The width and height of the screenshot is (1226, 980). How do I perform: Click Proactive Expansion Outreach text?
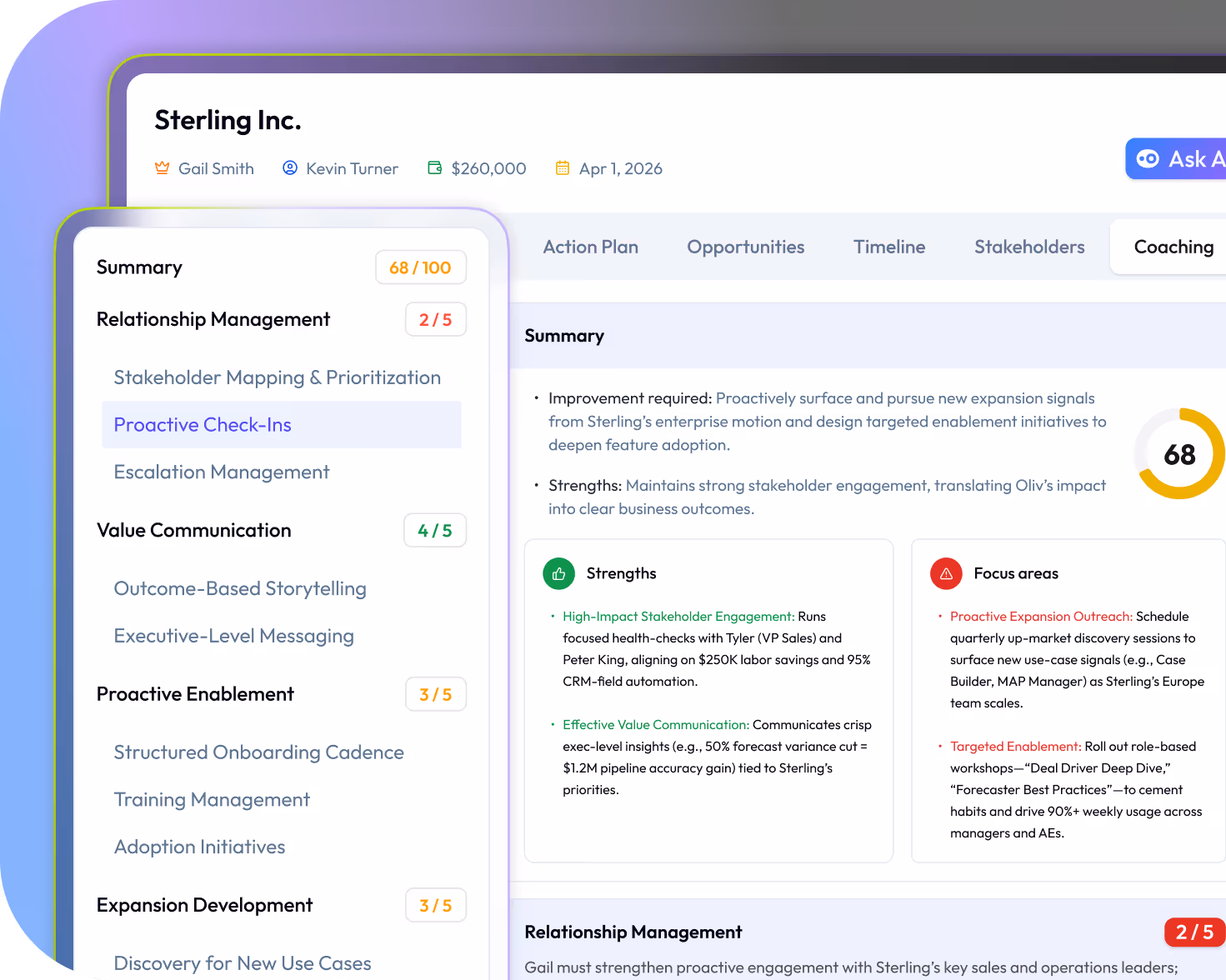1041,617
